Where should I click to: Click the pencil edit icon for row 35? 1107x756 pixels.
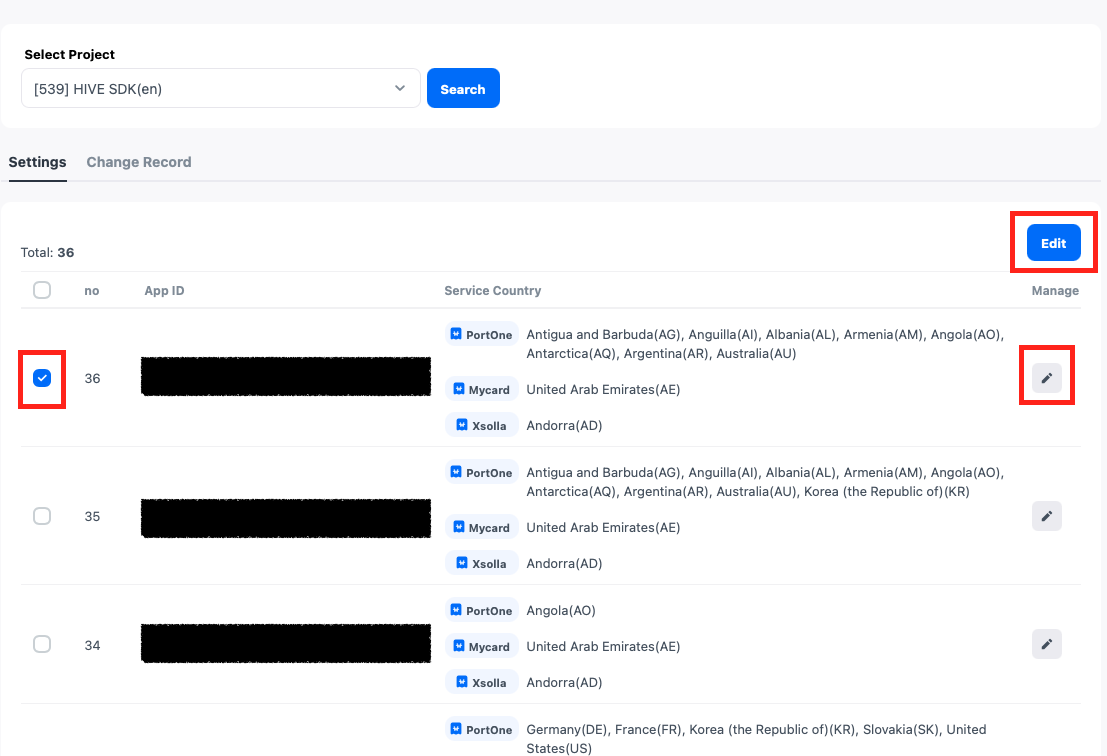(1046, 516)
